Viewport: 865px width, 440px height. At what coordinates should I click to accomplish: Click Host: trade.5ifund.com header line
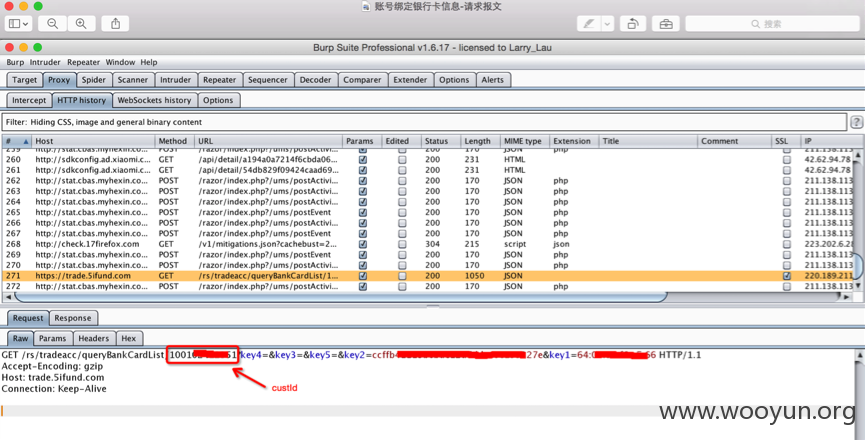(x=53, y=378)
